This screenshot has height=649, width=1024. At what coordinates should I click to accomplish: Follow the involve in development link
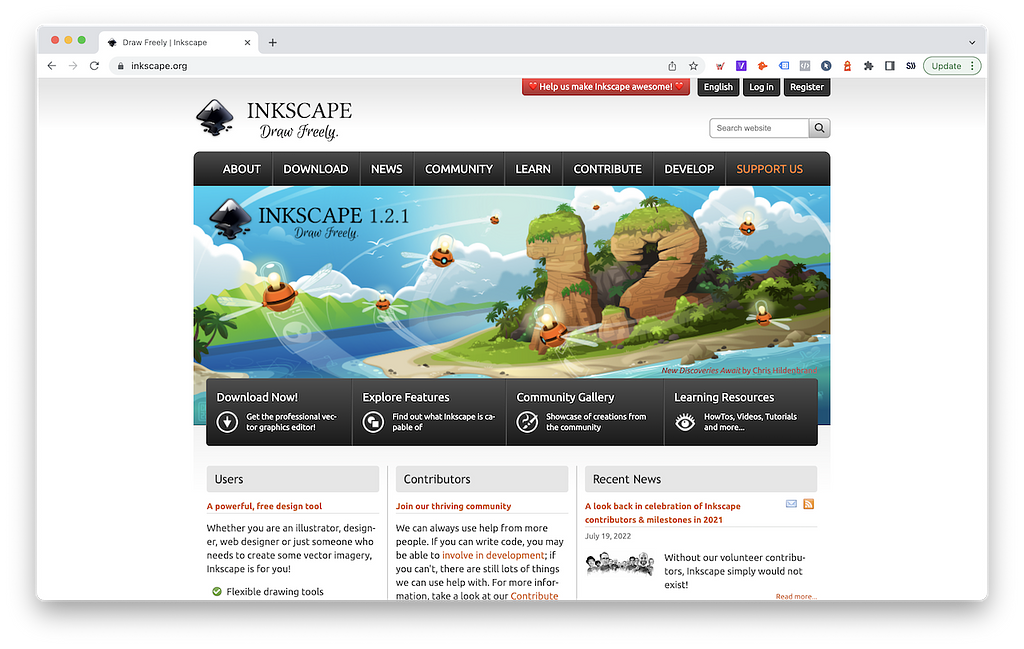(493, 556)
